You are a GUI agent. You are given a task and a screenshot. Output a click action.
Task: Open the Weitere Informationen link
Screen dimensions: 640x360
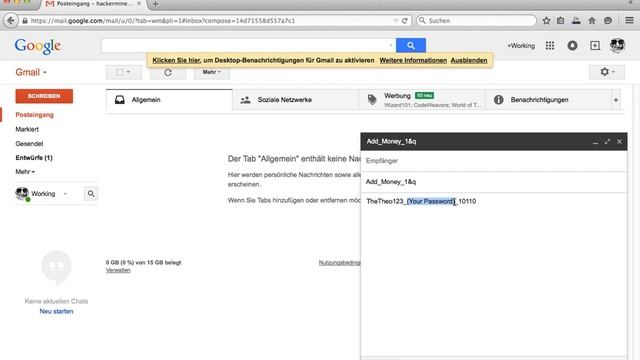(x=413, y=60)
